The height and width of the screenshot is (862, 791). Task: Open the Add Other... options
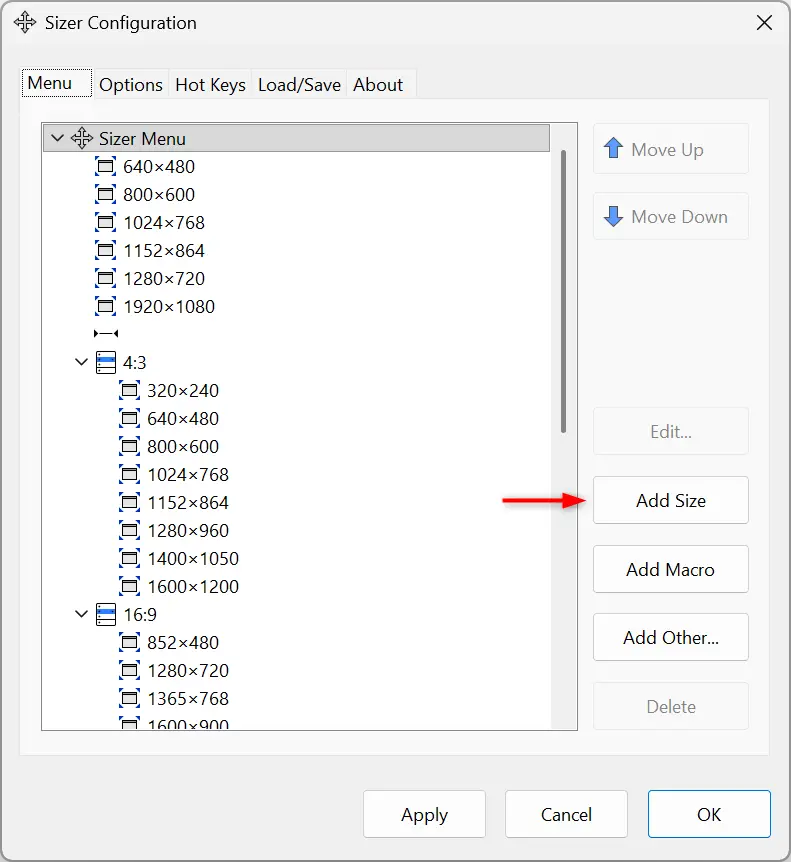pyautogui.click(x=671, y=637)
